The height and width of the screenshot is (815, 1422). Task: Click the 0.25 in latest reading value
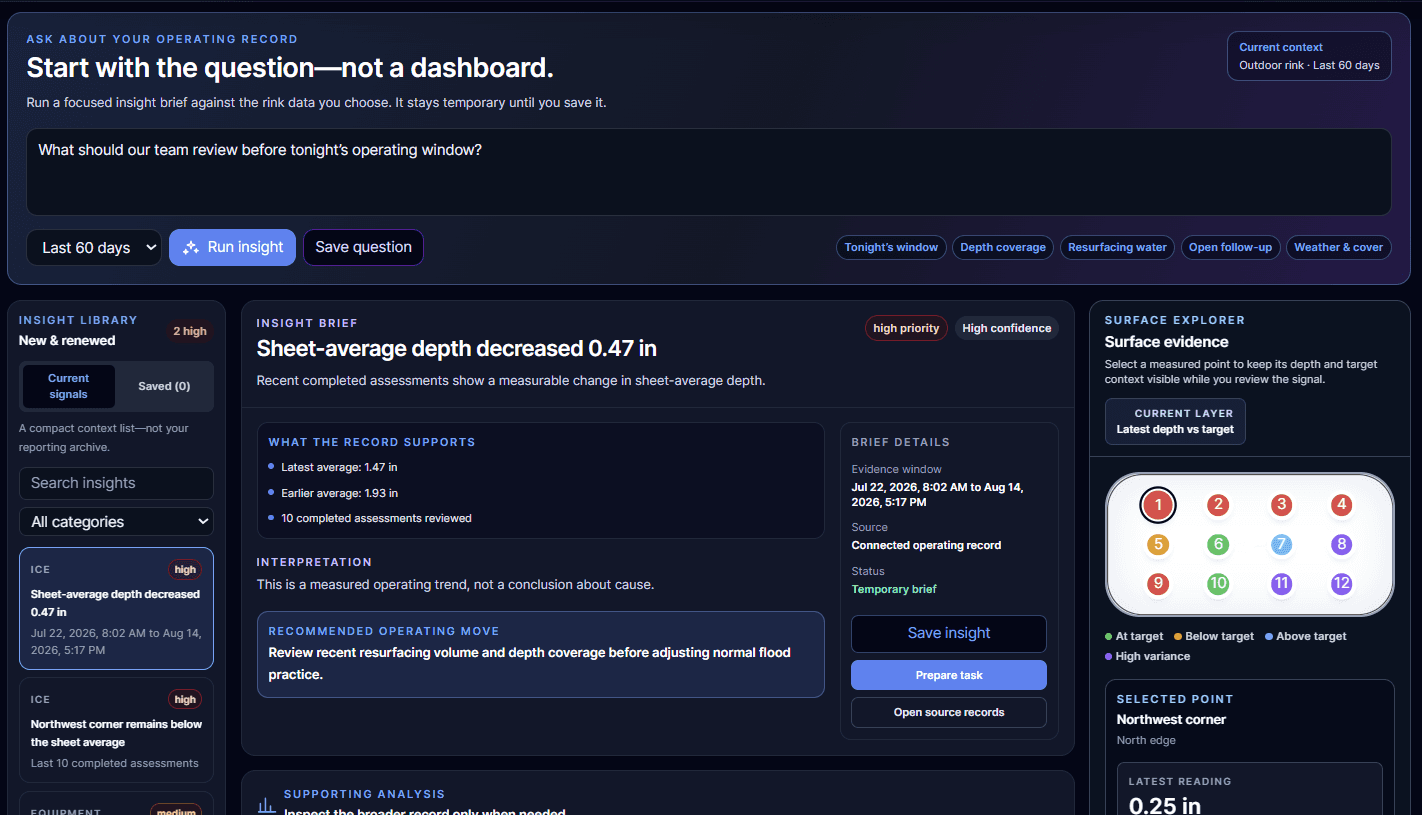(1165, 805)
